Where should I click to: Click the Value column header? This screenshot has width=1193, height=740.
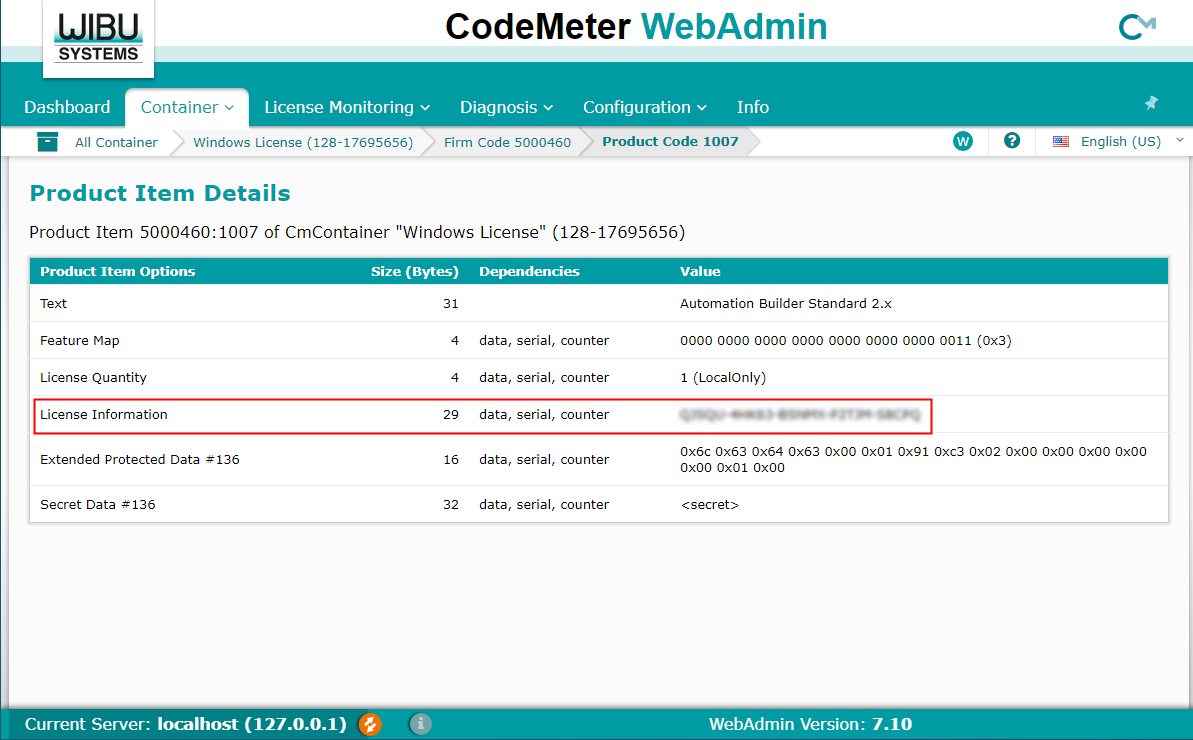(x=700, y=272)
